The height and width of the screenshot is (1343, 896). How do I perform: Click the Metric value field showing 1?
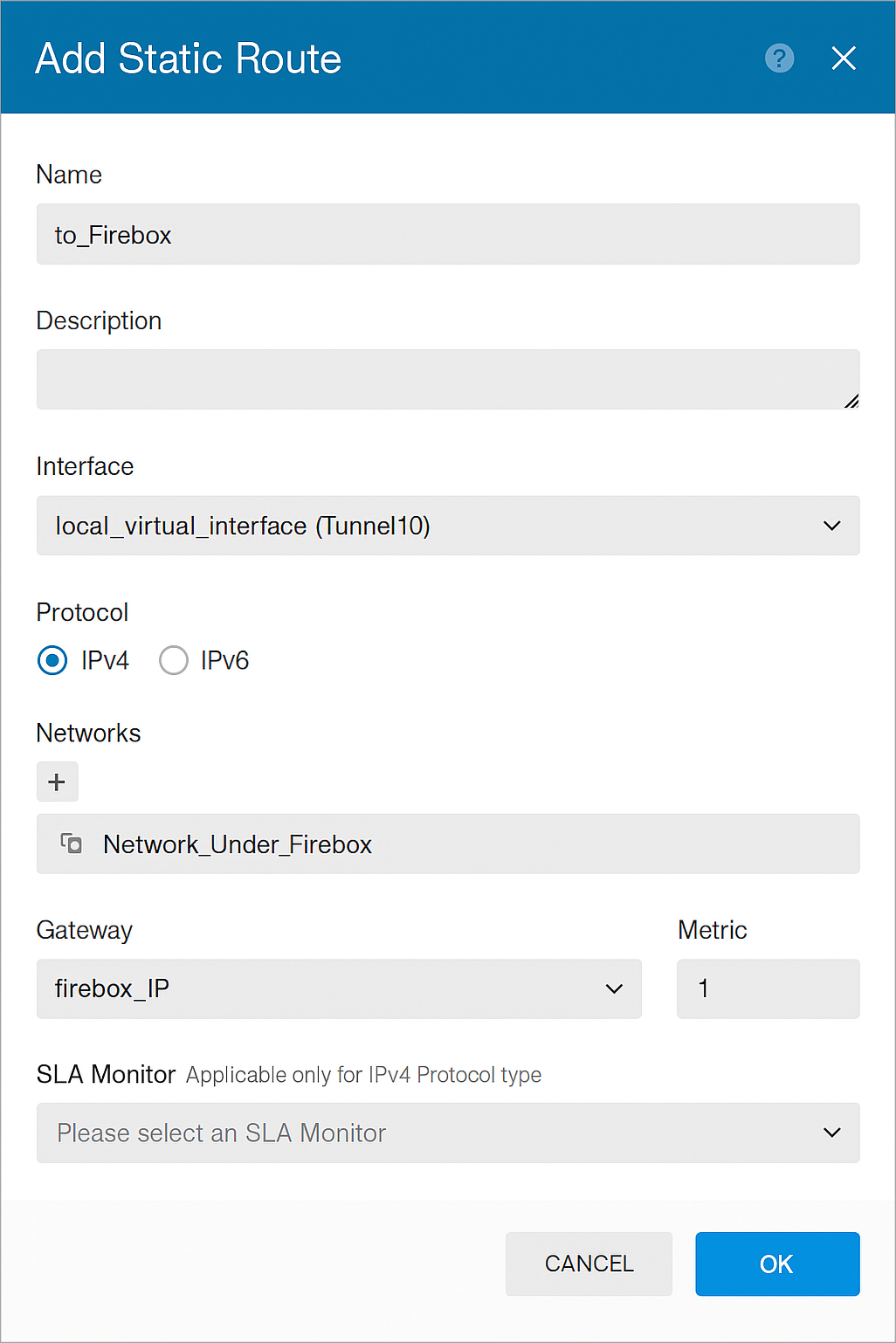click(768, 988)
